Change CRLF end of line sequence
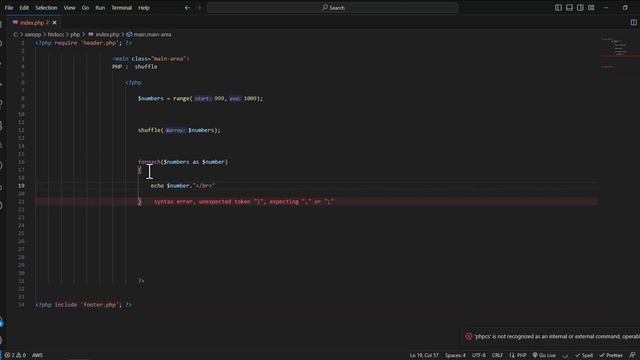Screen dimensions: 640x360 [497, 355]
